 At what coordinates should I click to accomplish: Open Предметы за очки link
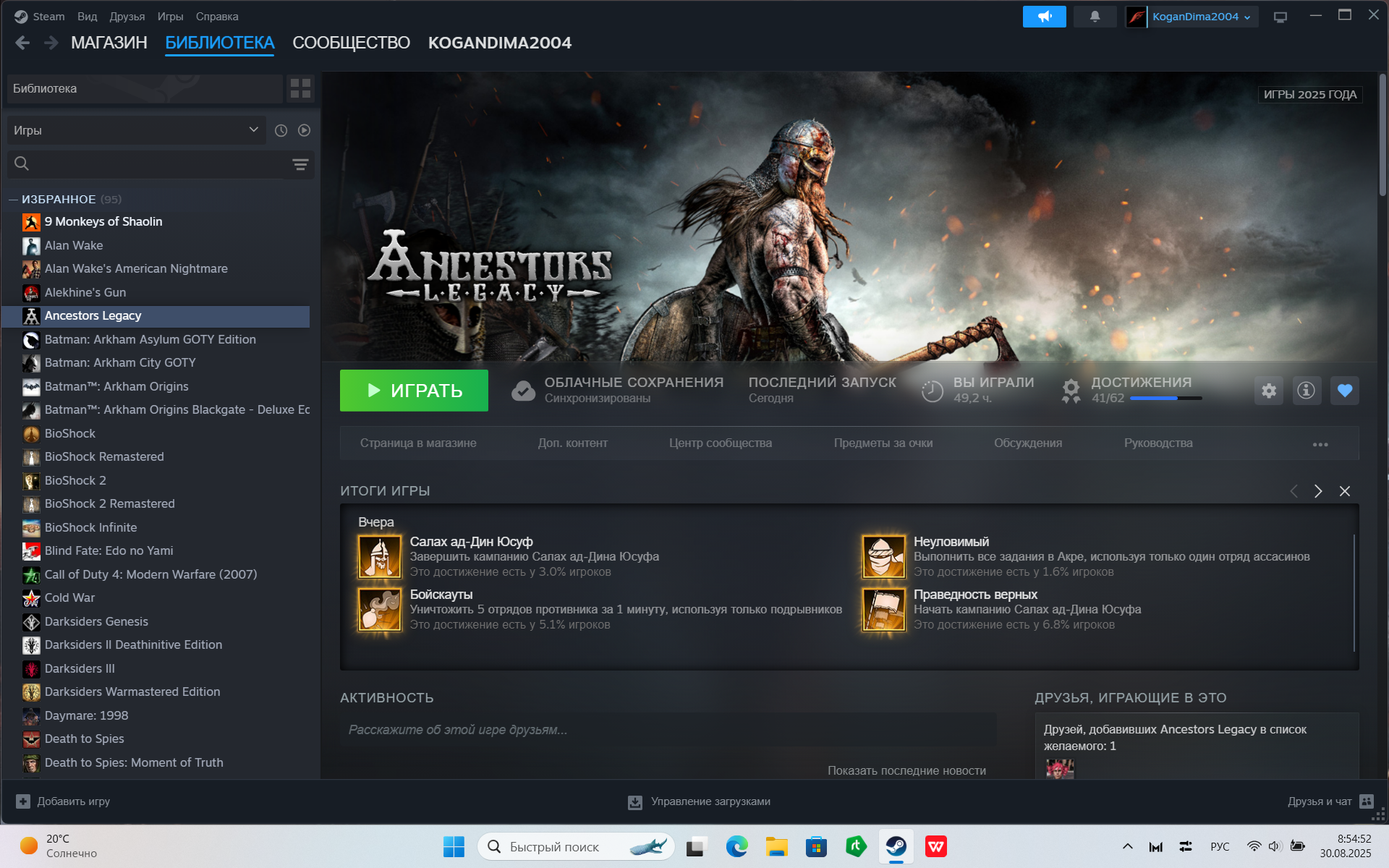pos(883,443)
